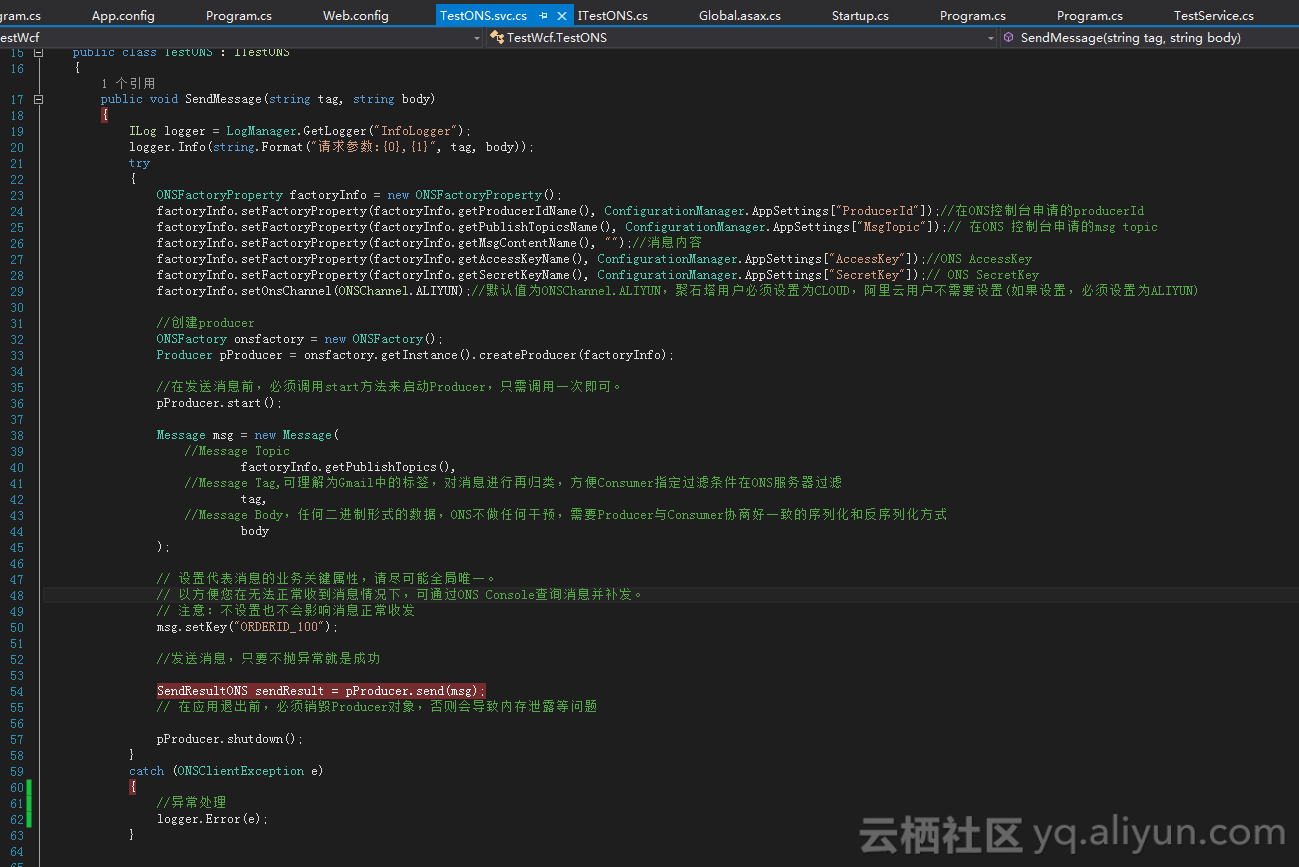This screenshot has width=1299, height=867.
Task: Switch to the App.config tab
Action: 123,16
